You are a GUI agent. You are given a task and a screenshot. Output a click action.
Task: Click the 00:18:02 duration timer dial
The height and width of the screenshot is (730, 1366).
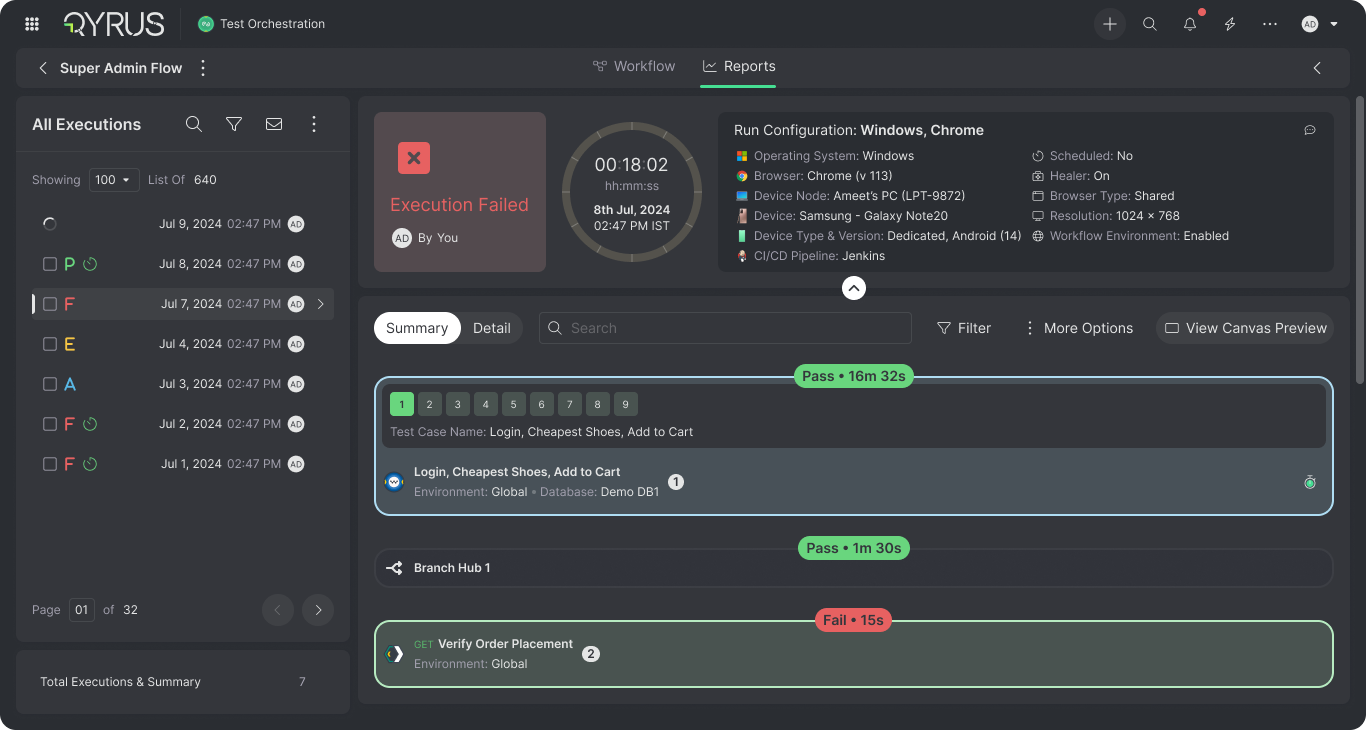(x=631, y=192)
